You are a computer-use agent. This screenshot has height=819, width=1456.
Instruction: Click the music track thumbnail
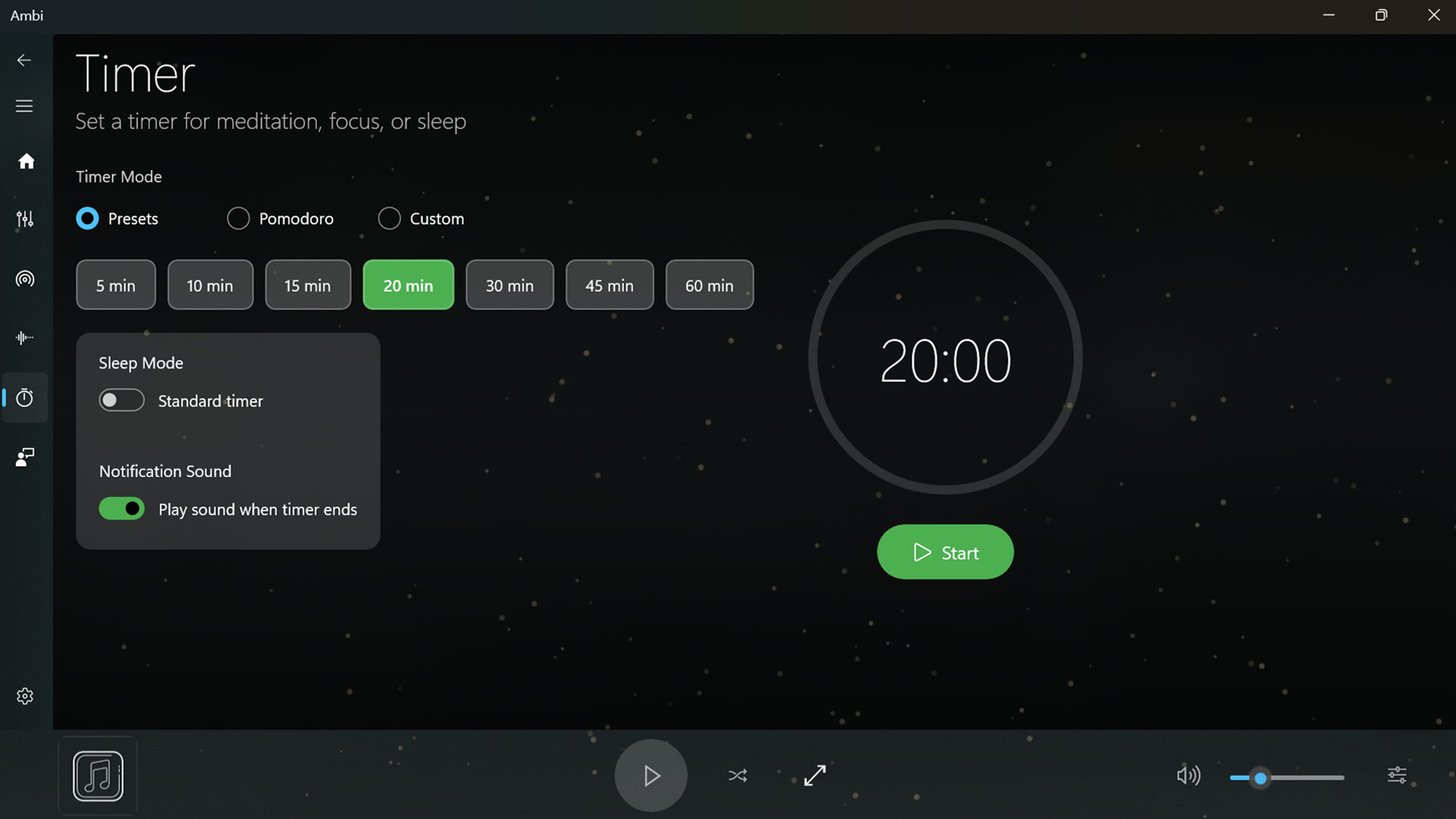[x=98, y=776]
